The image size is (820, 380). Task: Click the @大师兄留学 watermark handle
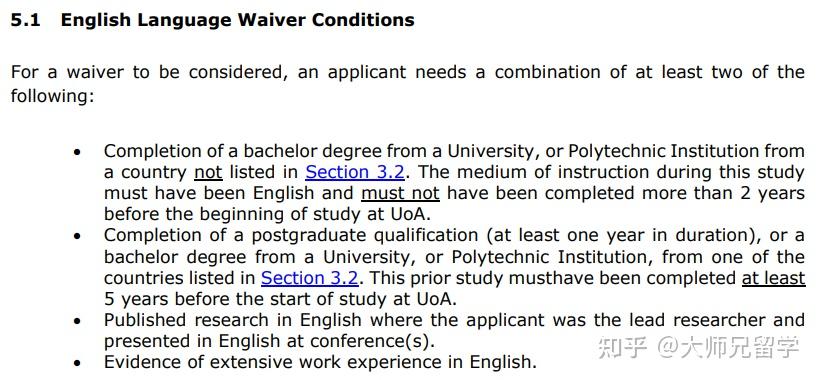(x=728, y=347)
